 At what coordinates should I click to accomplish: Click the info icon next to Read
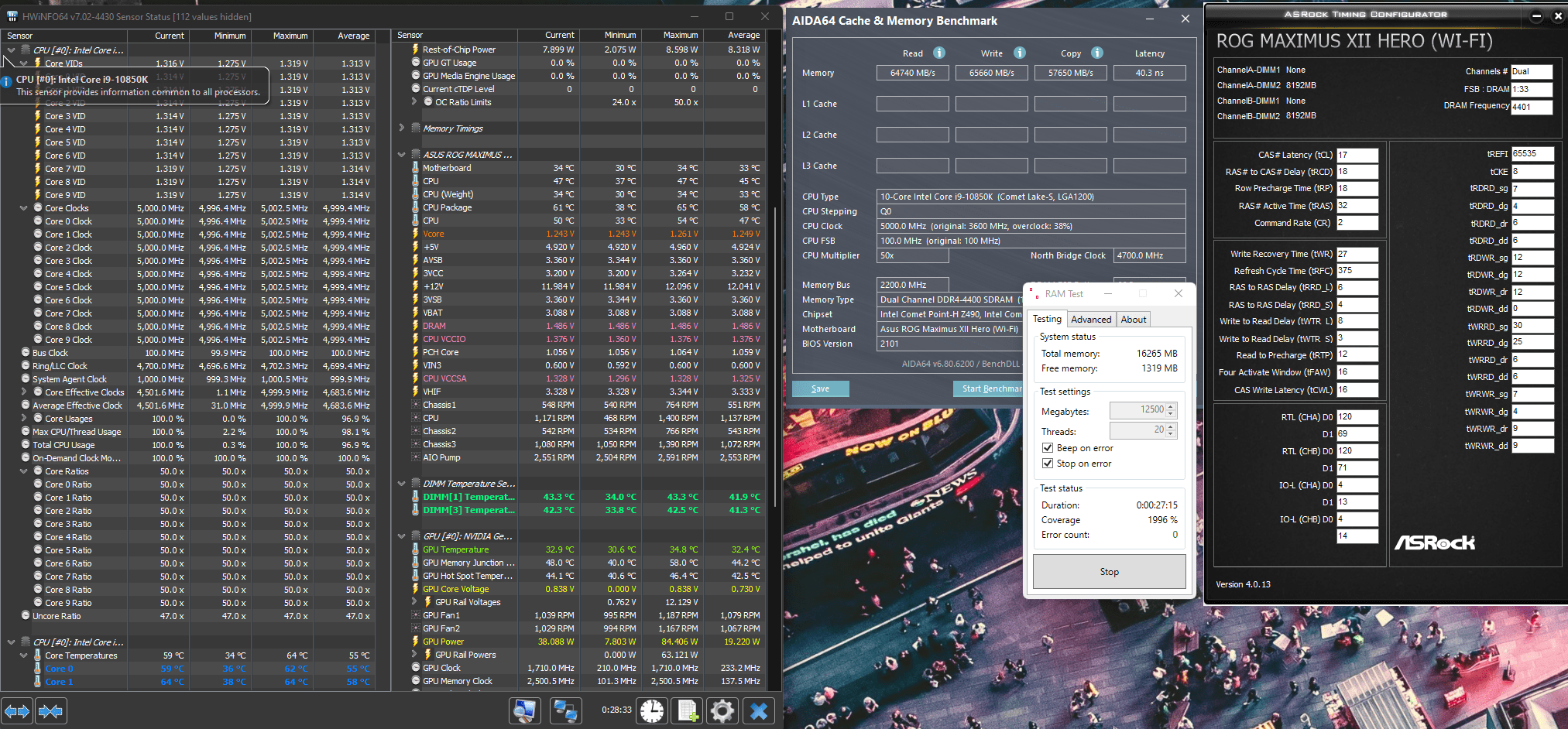click(939, 53)
